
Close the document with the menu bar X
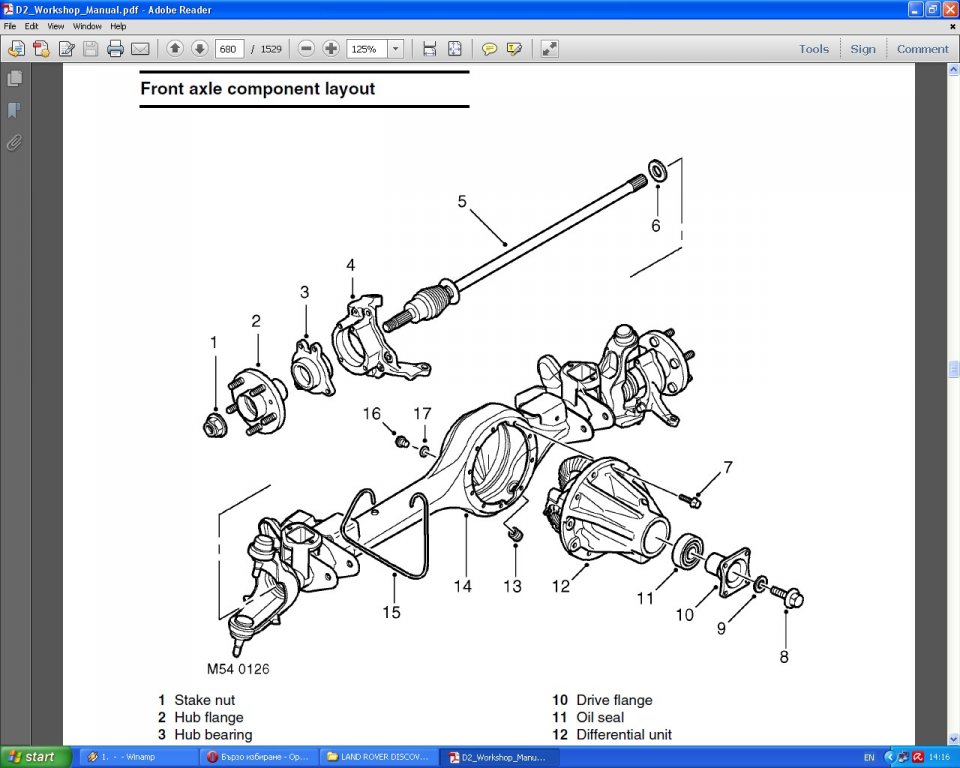[x=952, y=26]
